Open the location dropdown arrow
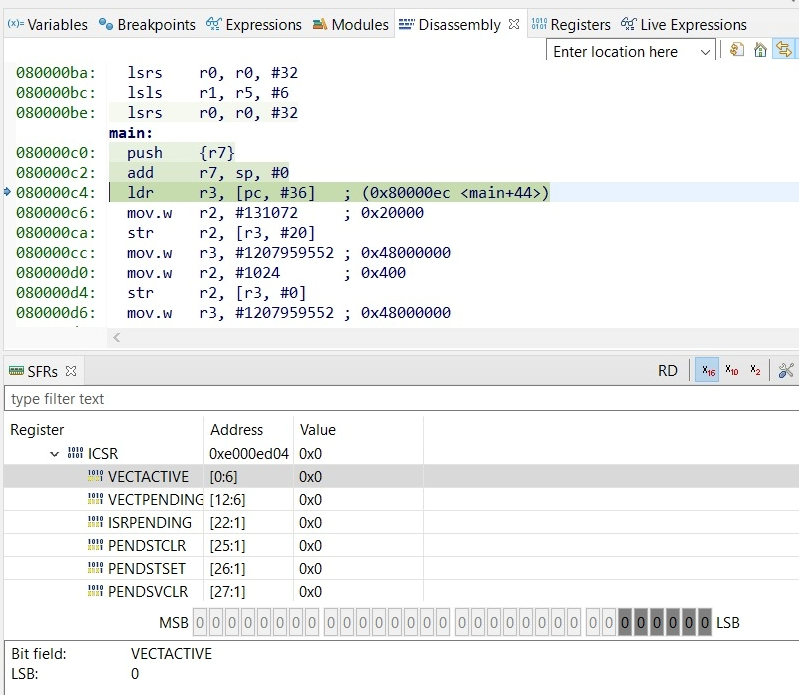Viewport: 799px width, 695px height. click(x=705, y=52)
